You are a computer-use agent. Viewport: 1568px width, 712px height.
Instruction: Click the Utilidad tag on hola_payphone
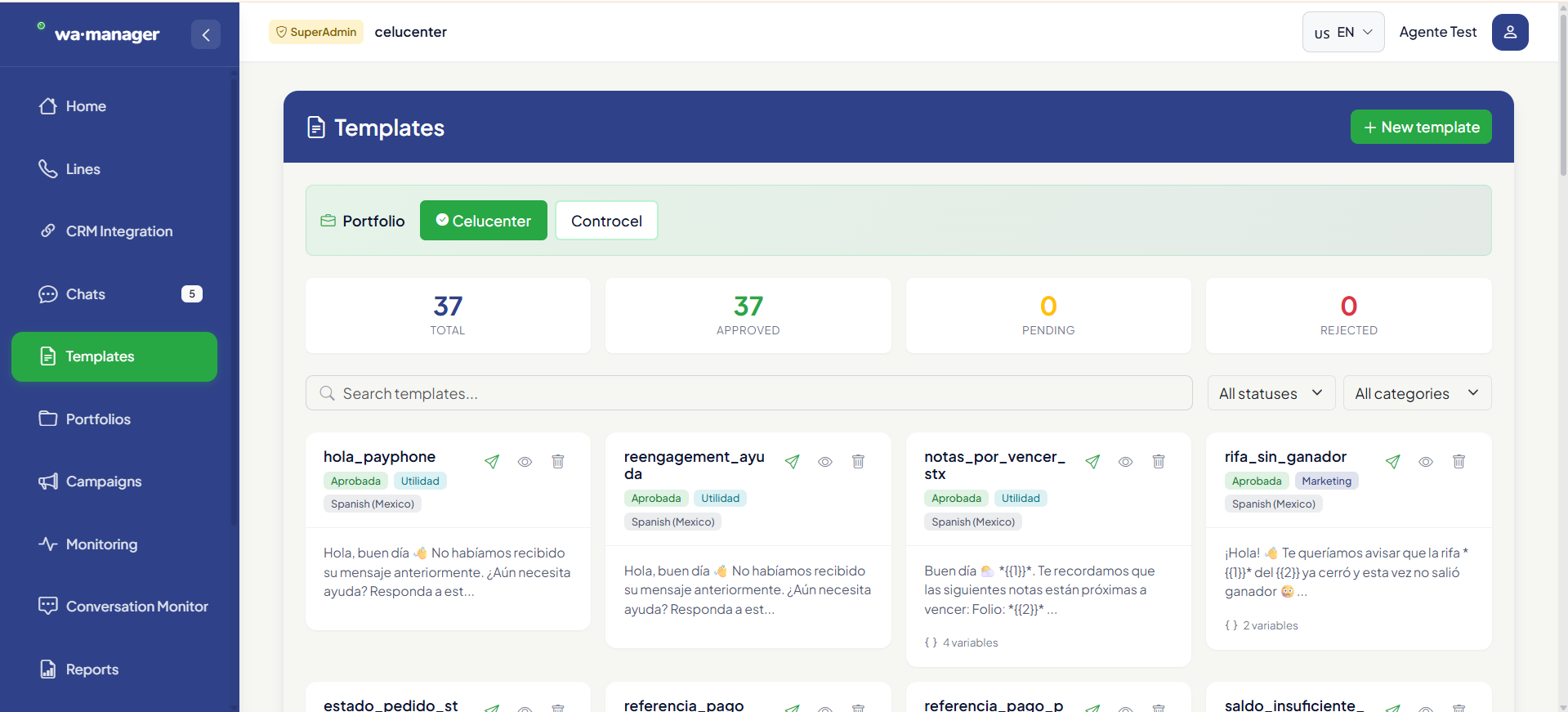click(x=420, y=481)
